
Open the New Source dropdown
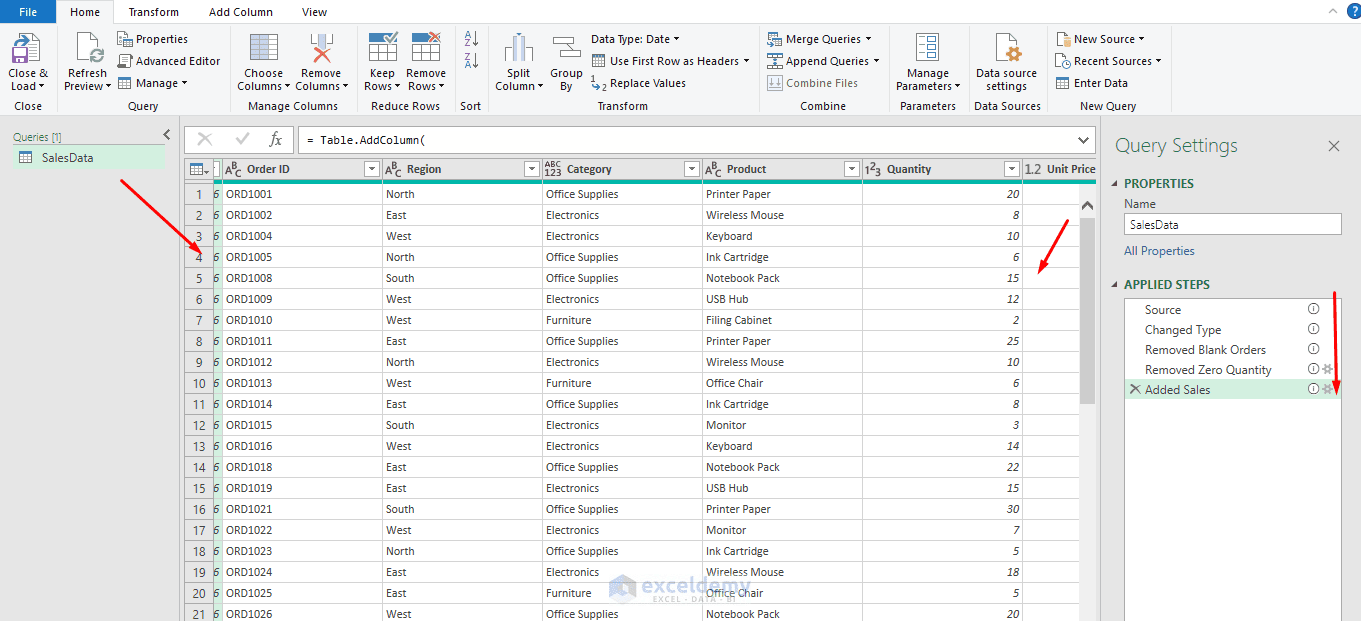[x=1101, y=39]
